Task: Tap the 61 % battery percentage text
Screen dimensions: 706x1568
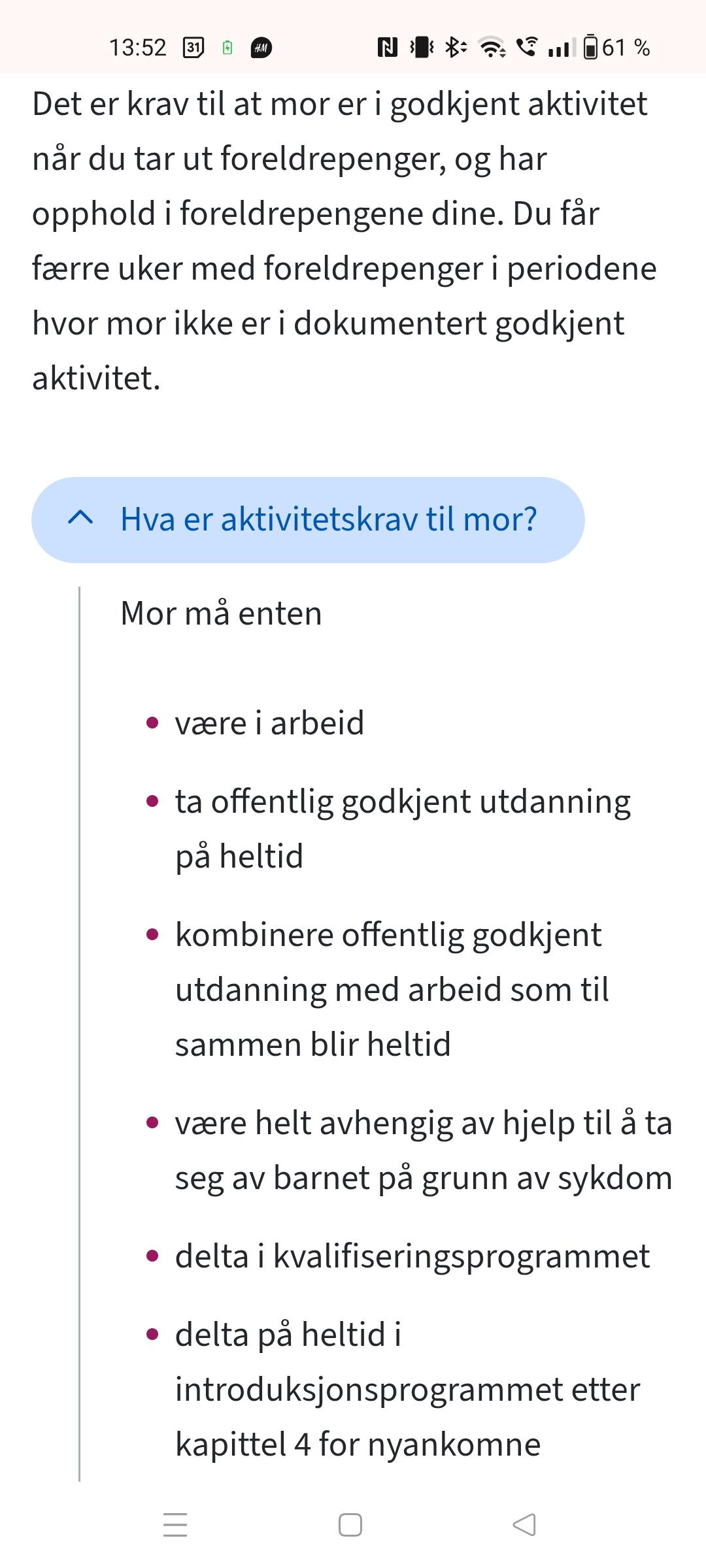Action: pyautogui.click(x=626, y=48)
